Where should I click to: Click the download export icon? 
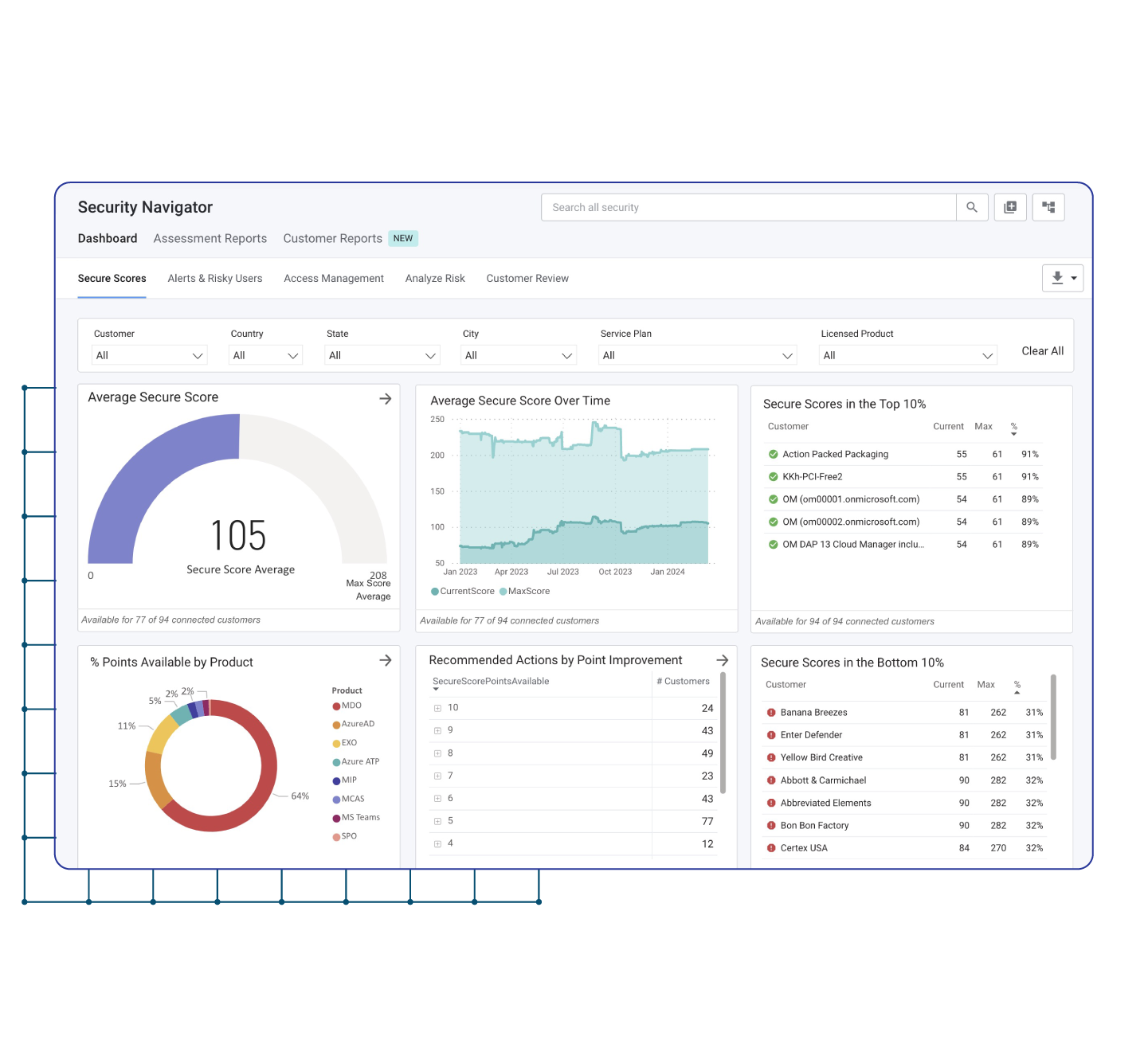coord(1057,278)
